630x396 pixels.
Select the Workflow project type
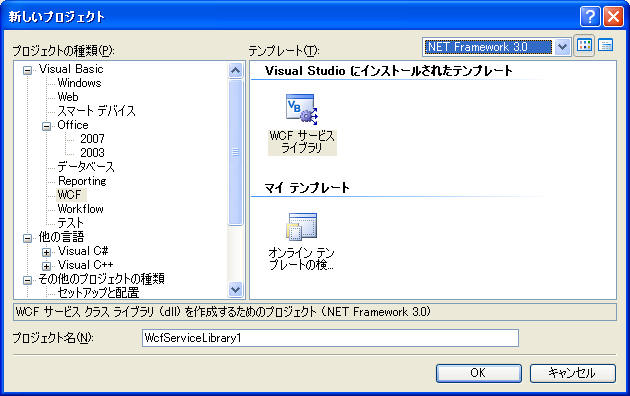(x=80, y=209)
